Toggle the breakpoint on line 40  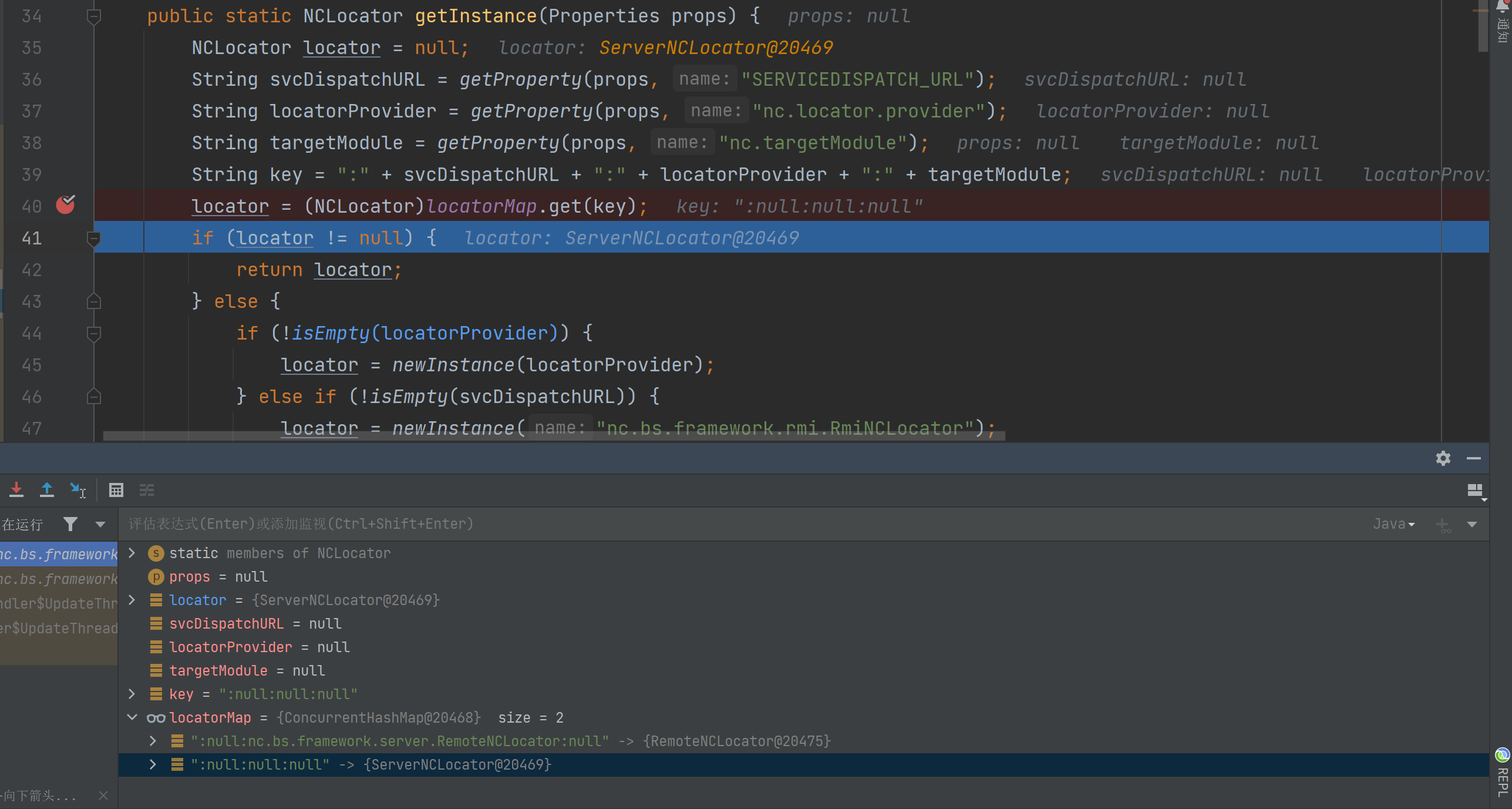(x=65, y=206)
